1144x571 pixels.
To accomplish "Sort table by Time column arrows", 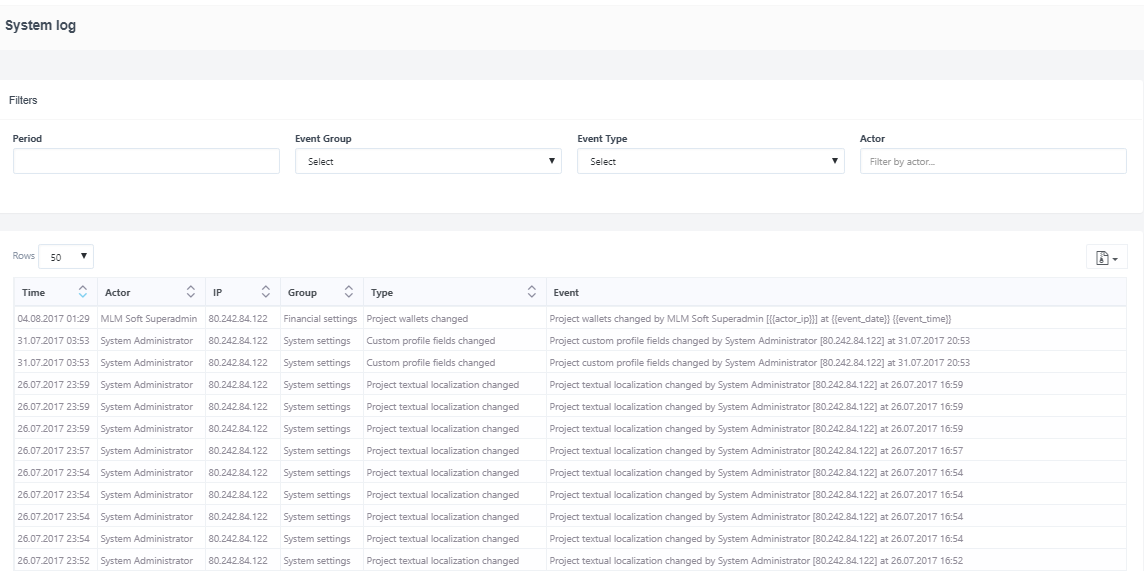I will [x=83, y=293].
